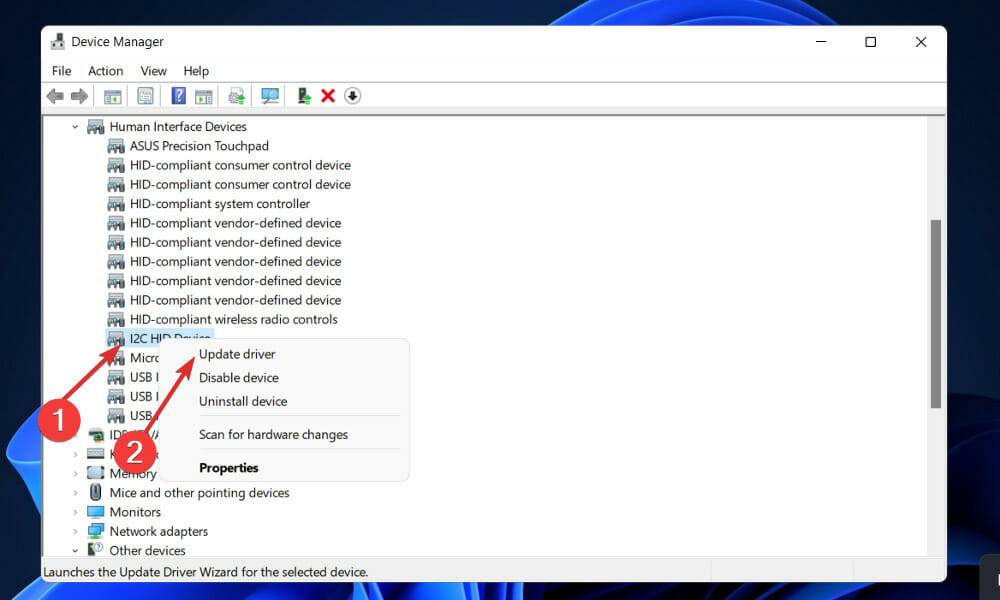The image size is (1000, 600).
Task: Click the red X Uninstall device icon
Action: [x=328, y=96]
